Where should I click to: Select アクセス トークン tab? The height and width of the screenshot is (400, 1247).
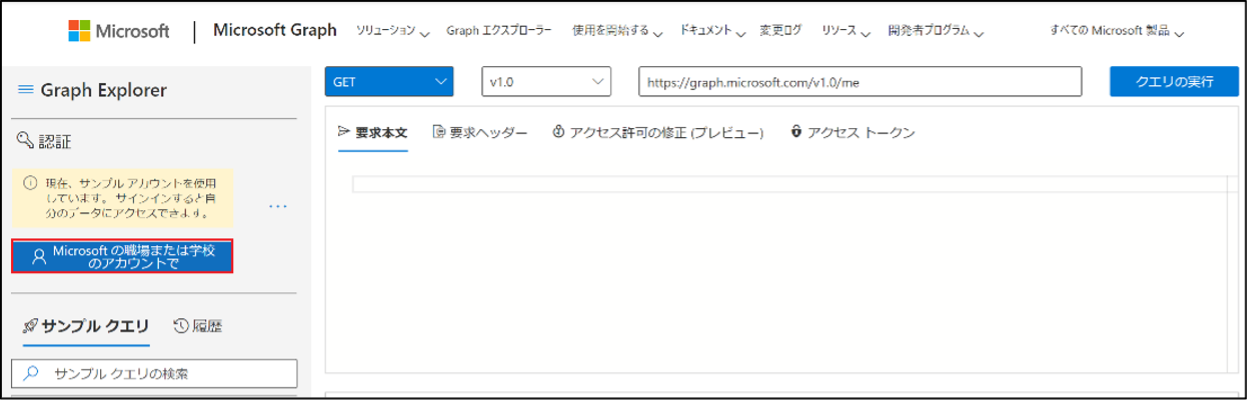[x=852, y=133]
